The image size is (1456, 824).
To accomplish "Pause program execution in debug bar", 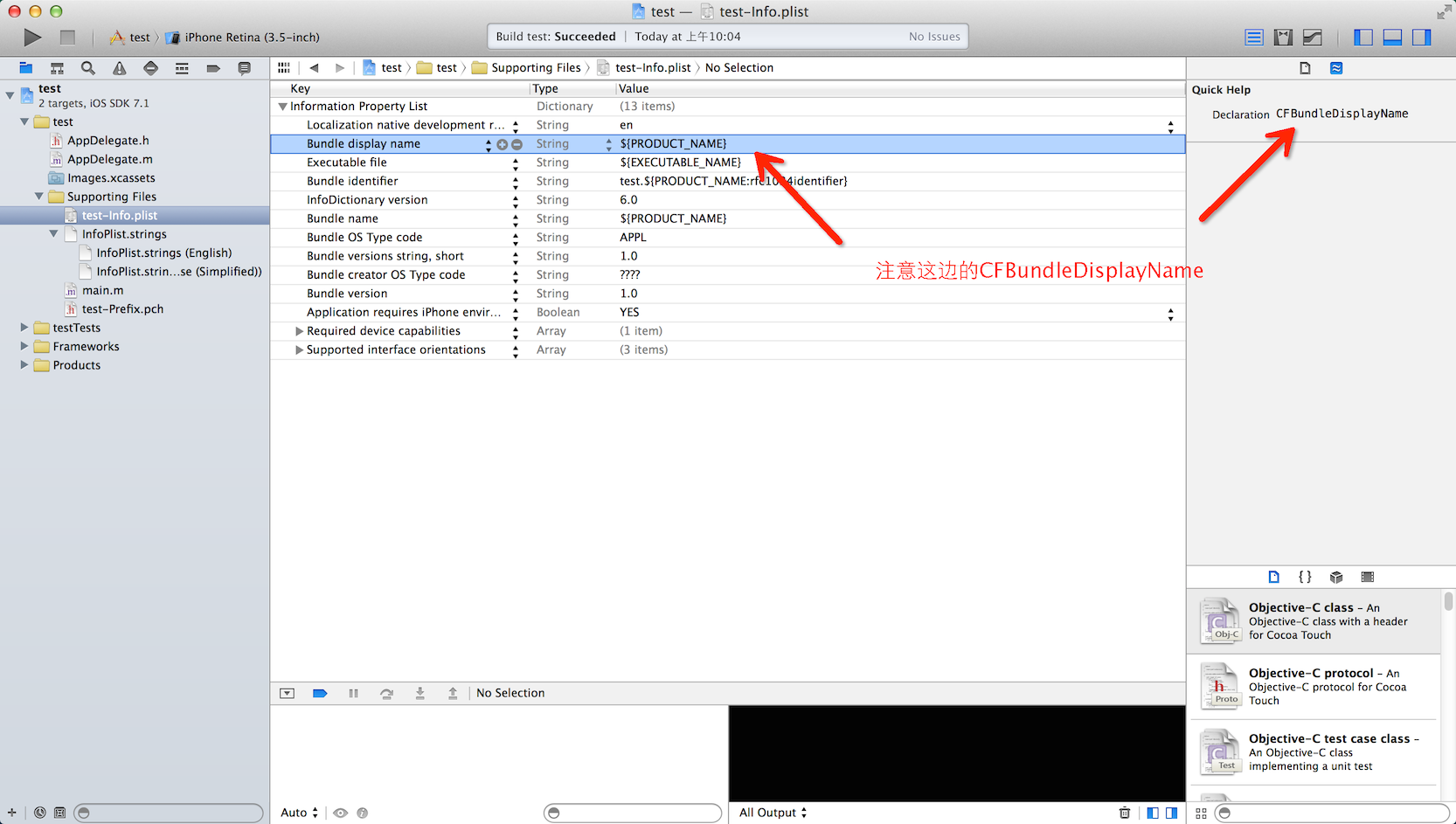I will [x=353, y=693].
